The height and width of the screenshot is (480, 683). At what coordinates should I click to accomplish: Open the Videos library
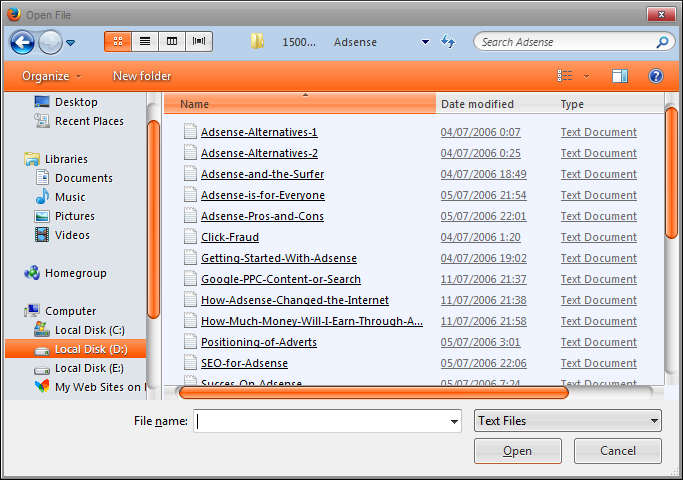click(62, 235)
